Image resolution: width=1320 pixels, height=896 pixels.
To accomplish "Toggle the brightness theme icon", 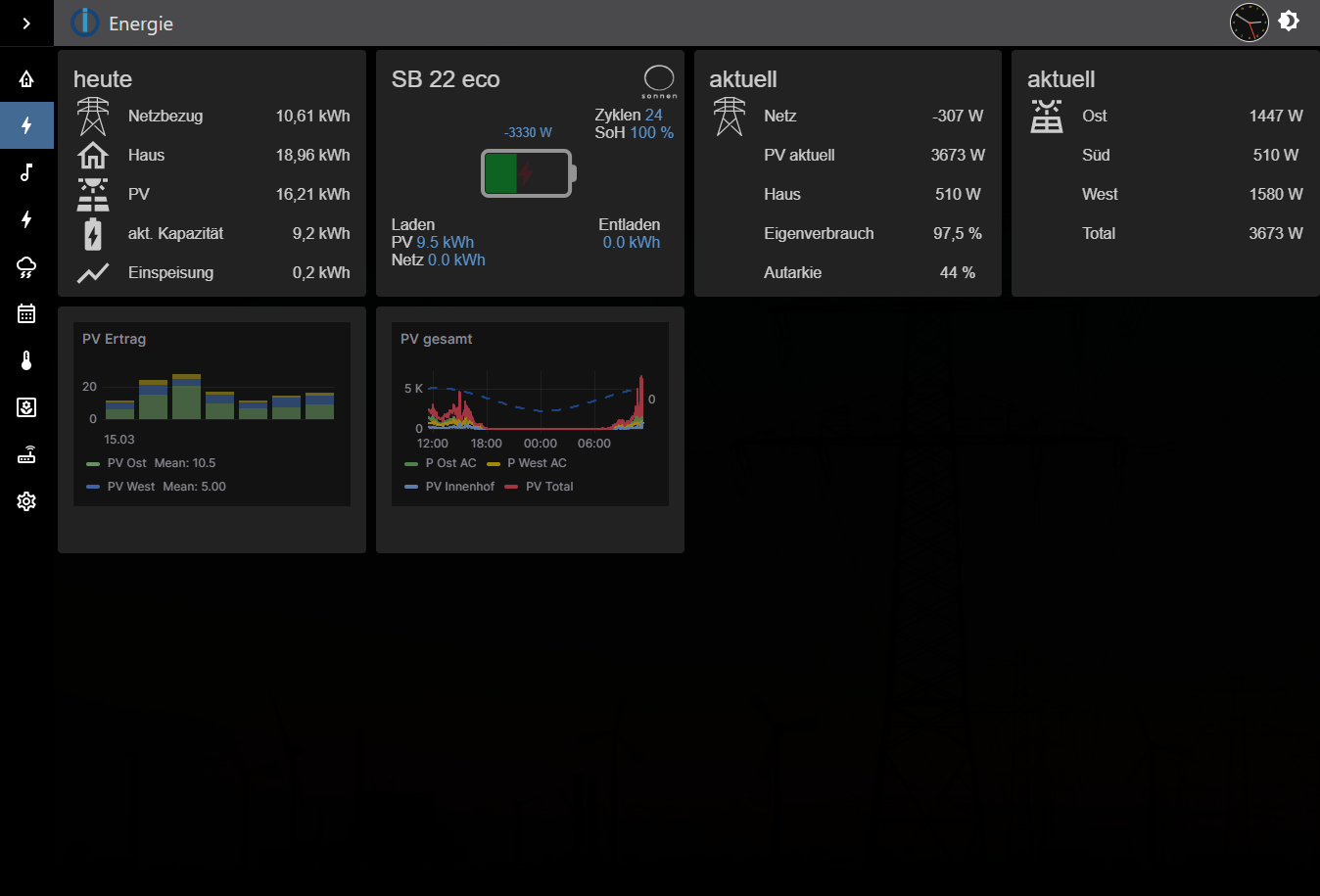I will (1289, 21).
